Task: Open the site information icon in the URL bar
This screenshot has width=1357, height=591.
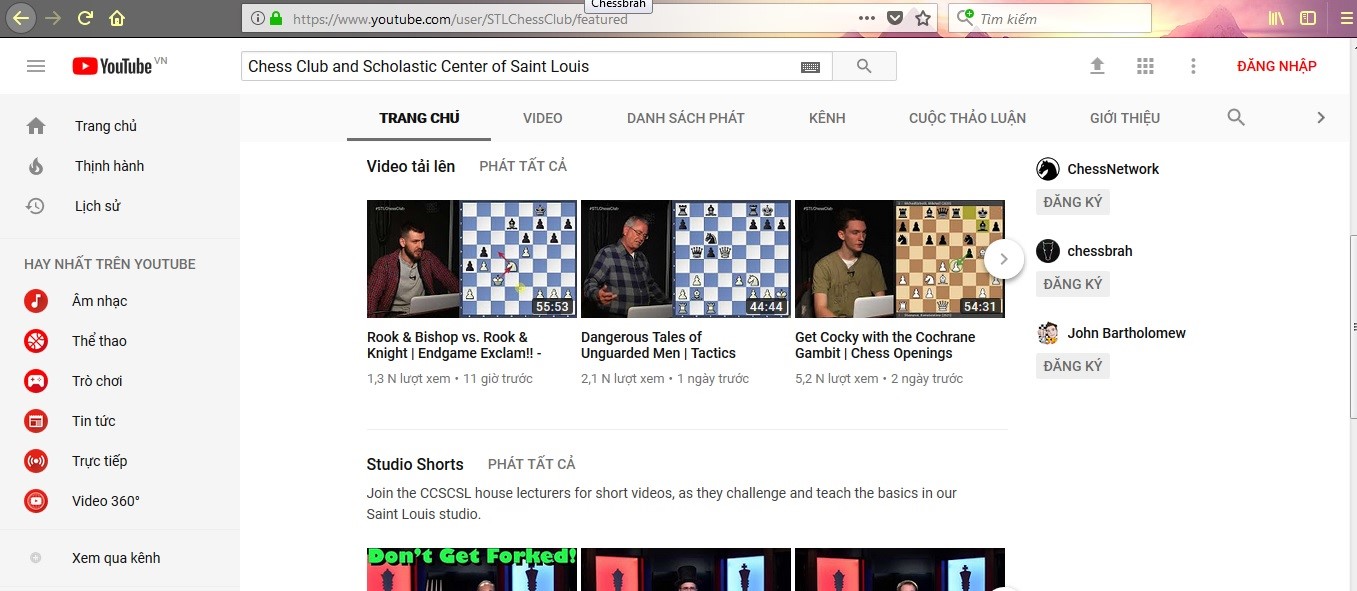Action: [x=257, y=19]
